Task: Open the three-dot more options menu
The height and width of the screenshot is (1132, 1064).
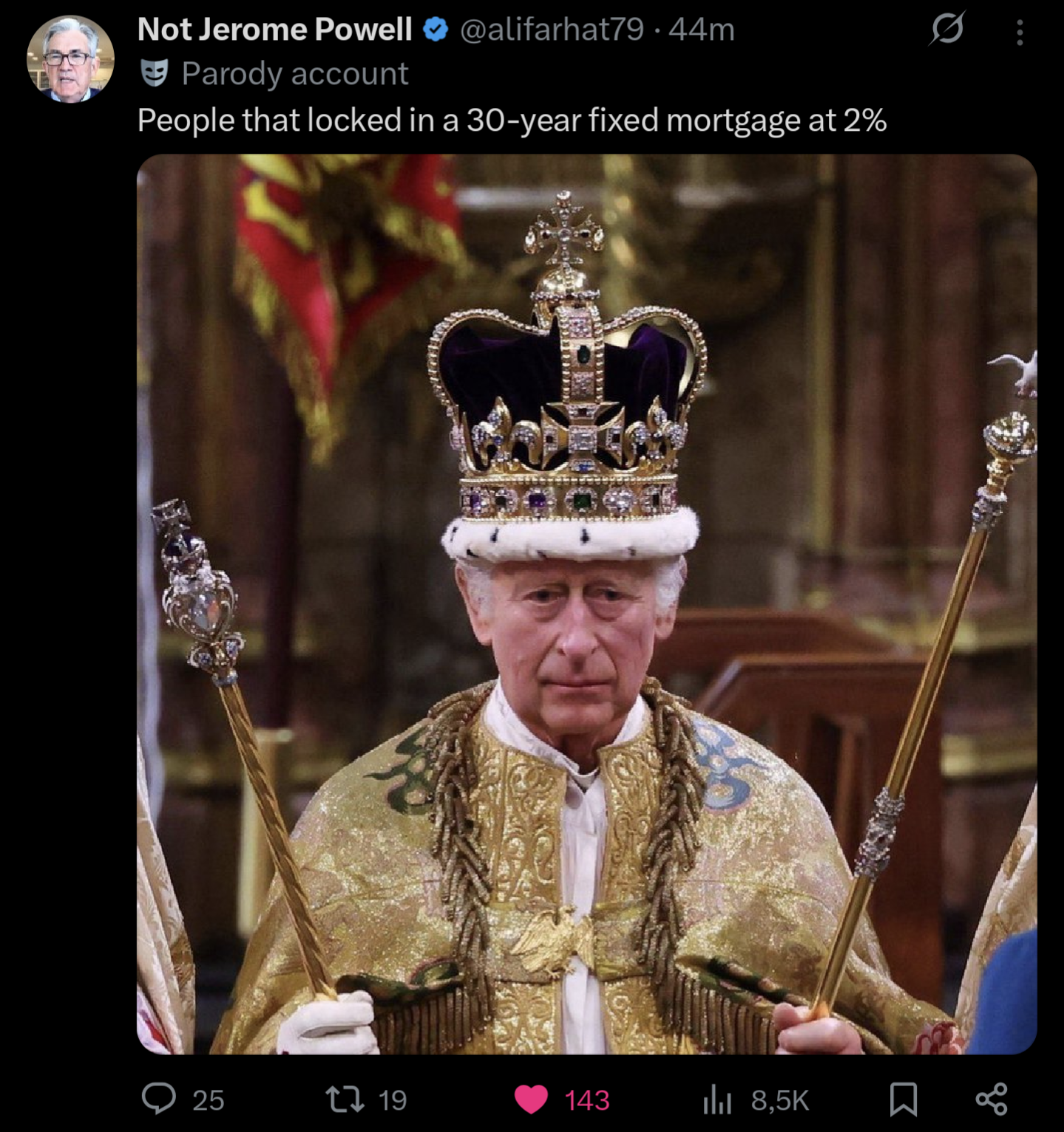Action: 1020,32
